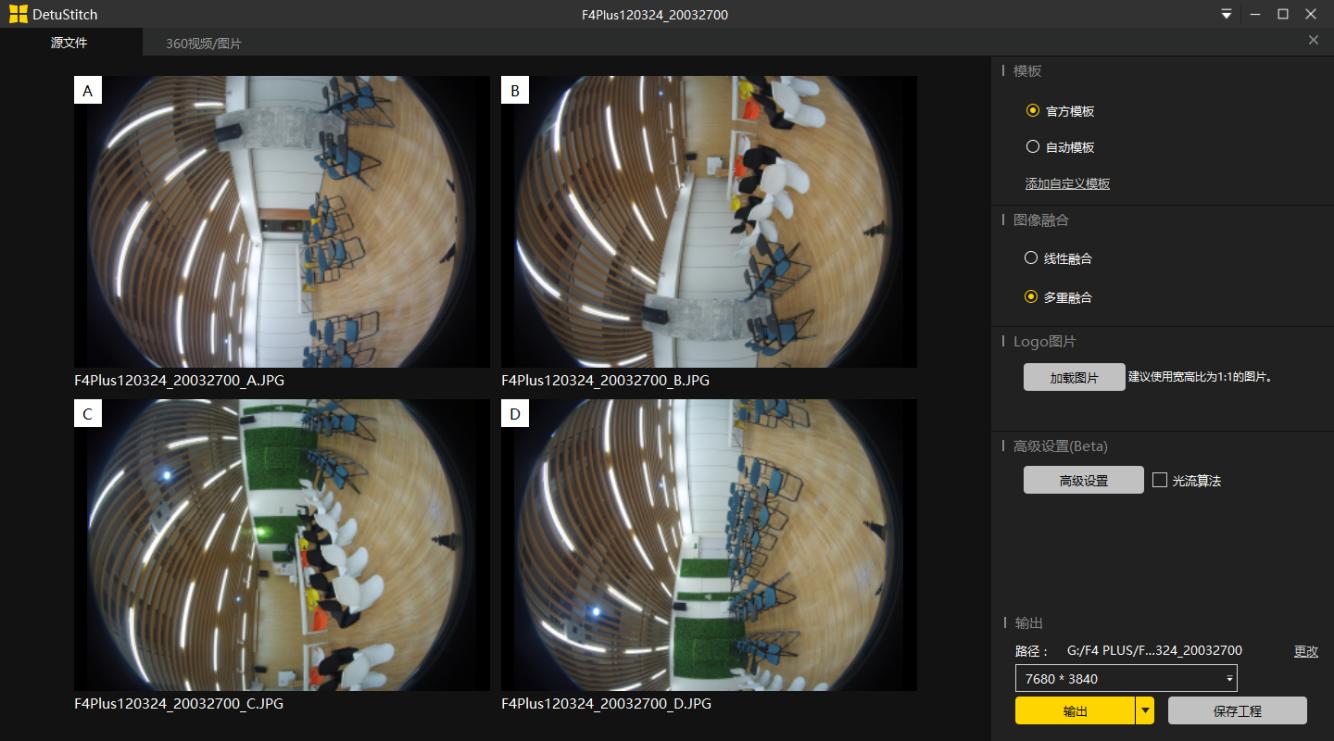Switch to the 360视频/图片 tab

pyautogui.click(x=203, y=43)
